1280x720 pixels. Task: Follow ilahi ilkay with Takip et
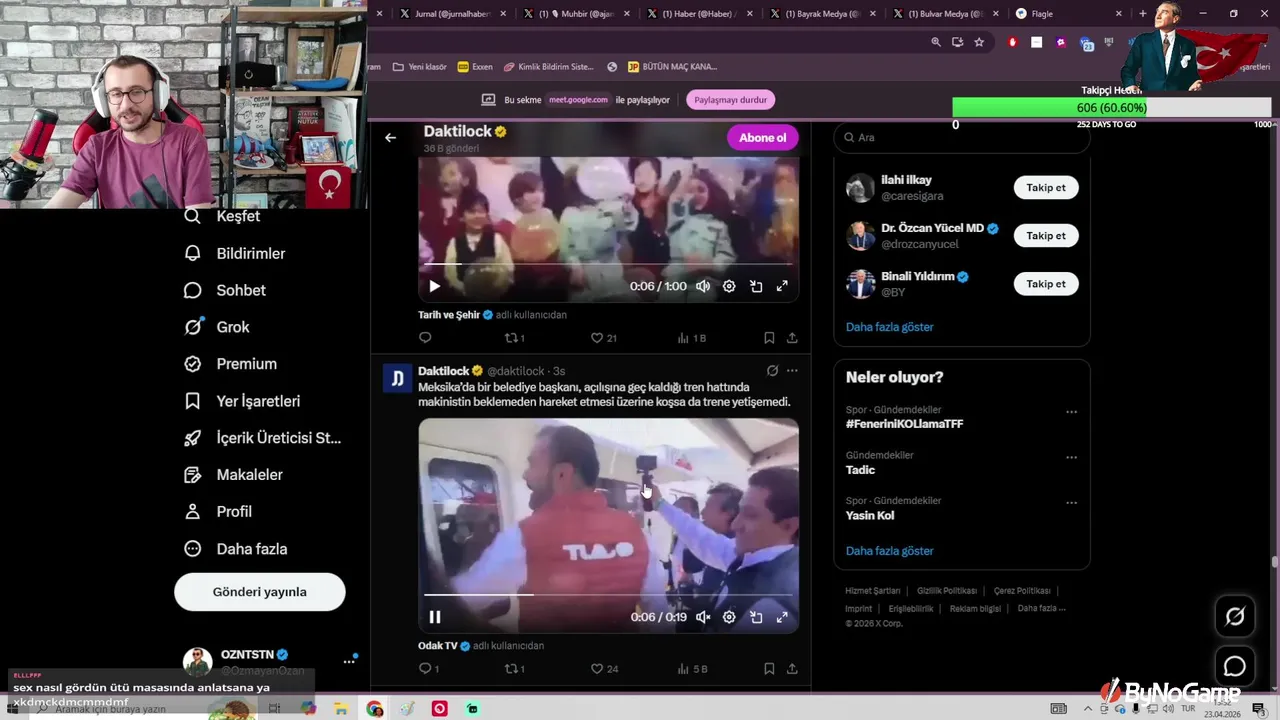(x=1046, y=188)
